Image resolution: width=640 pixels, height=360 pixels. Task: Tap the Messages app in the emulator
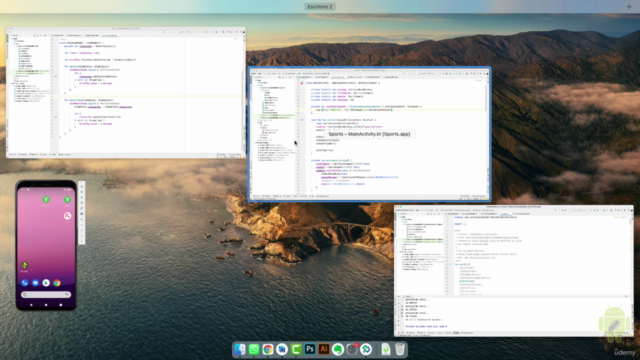(x=36, y=283)
